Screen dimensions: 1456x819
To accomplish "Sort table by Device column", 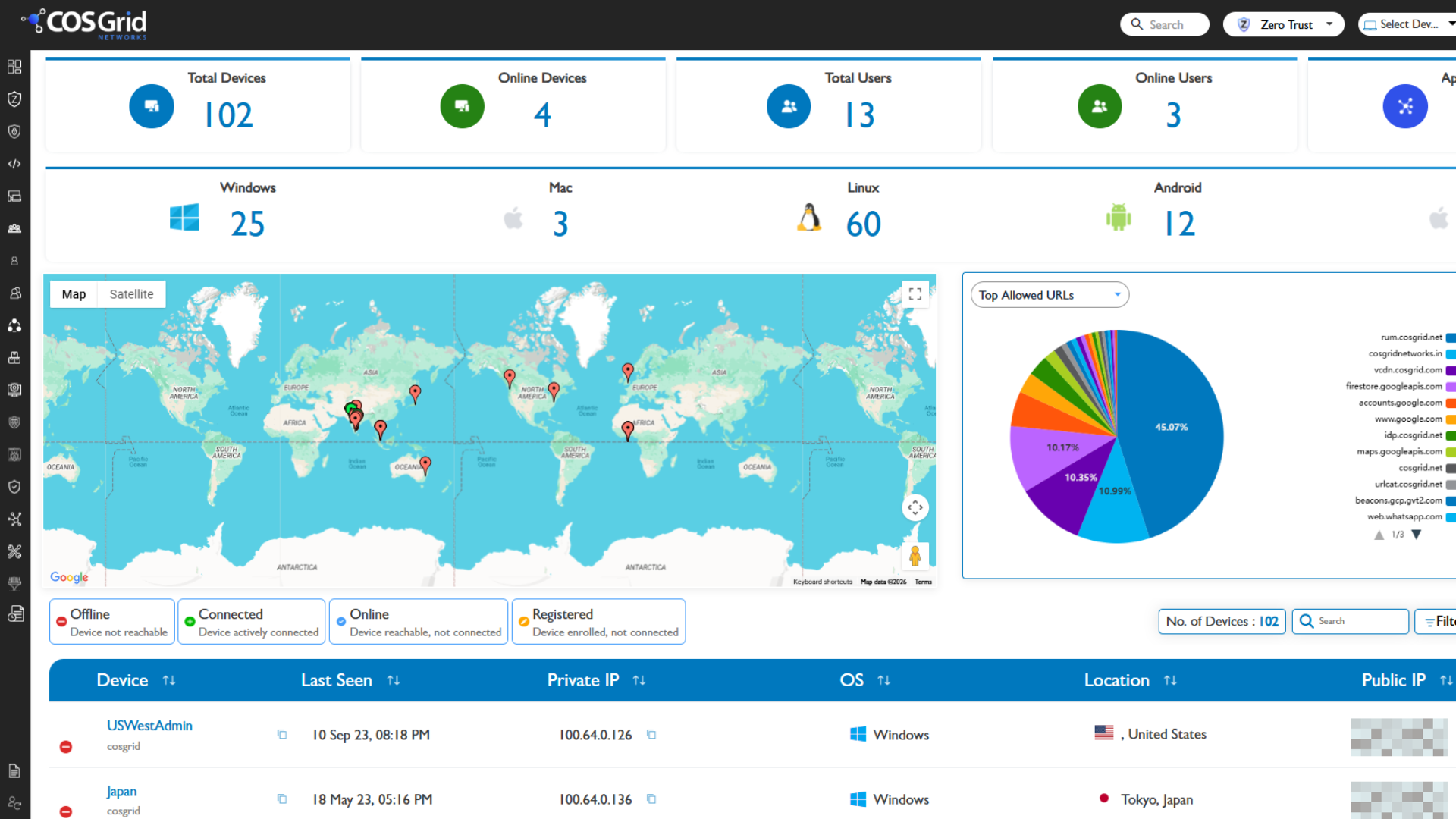I will point(169,680).
